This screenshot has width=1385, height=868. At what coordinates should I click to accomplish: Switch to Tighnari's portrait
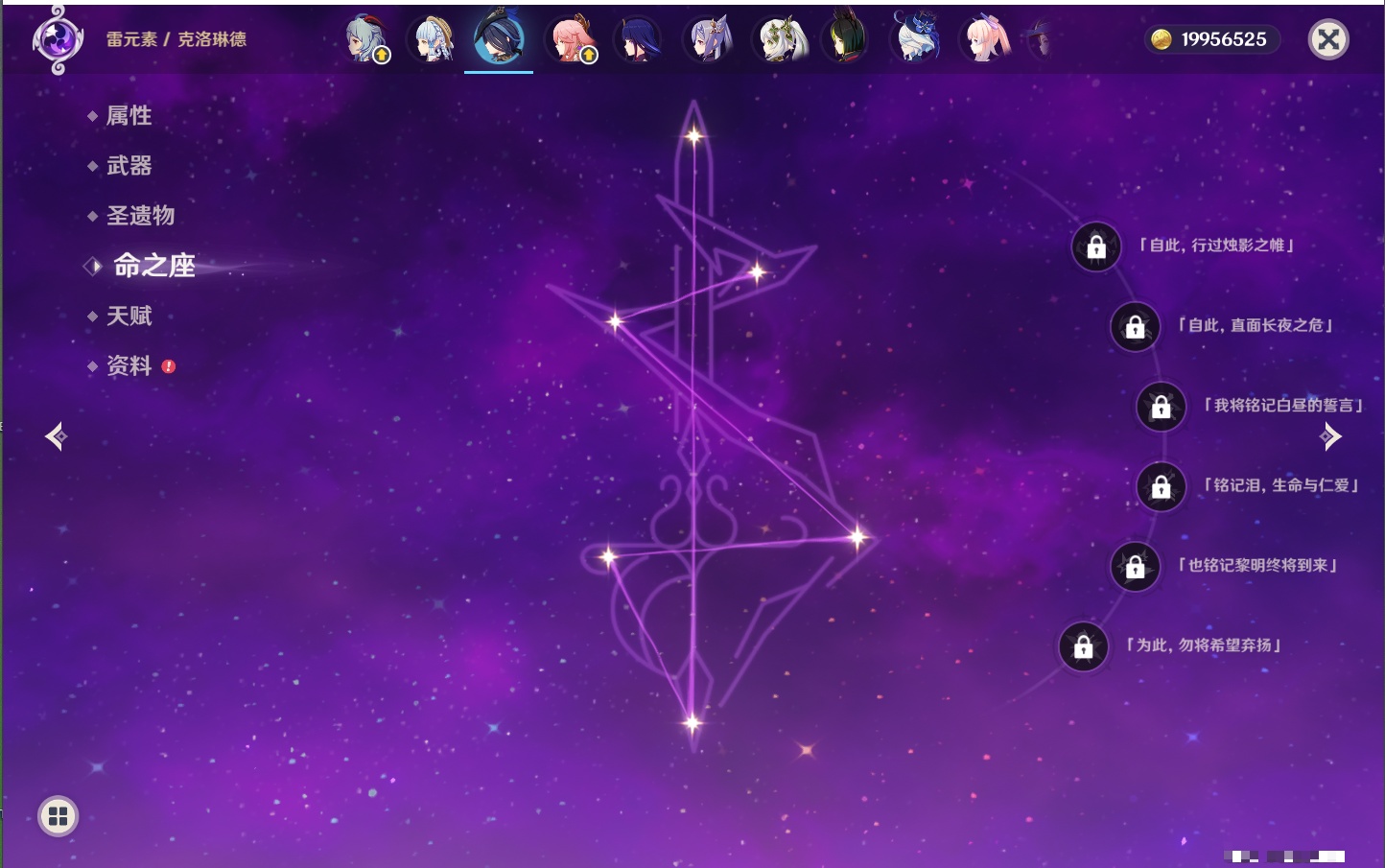[846, 39]
